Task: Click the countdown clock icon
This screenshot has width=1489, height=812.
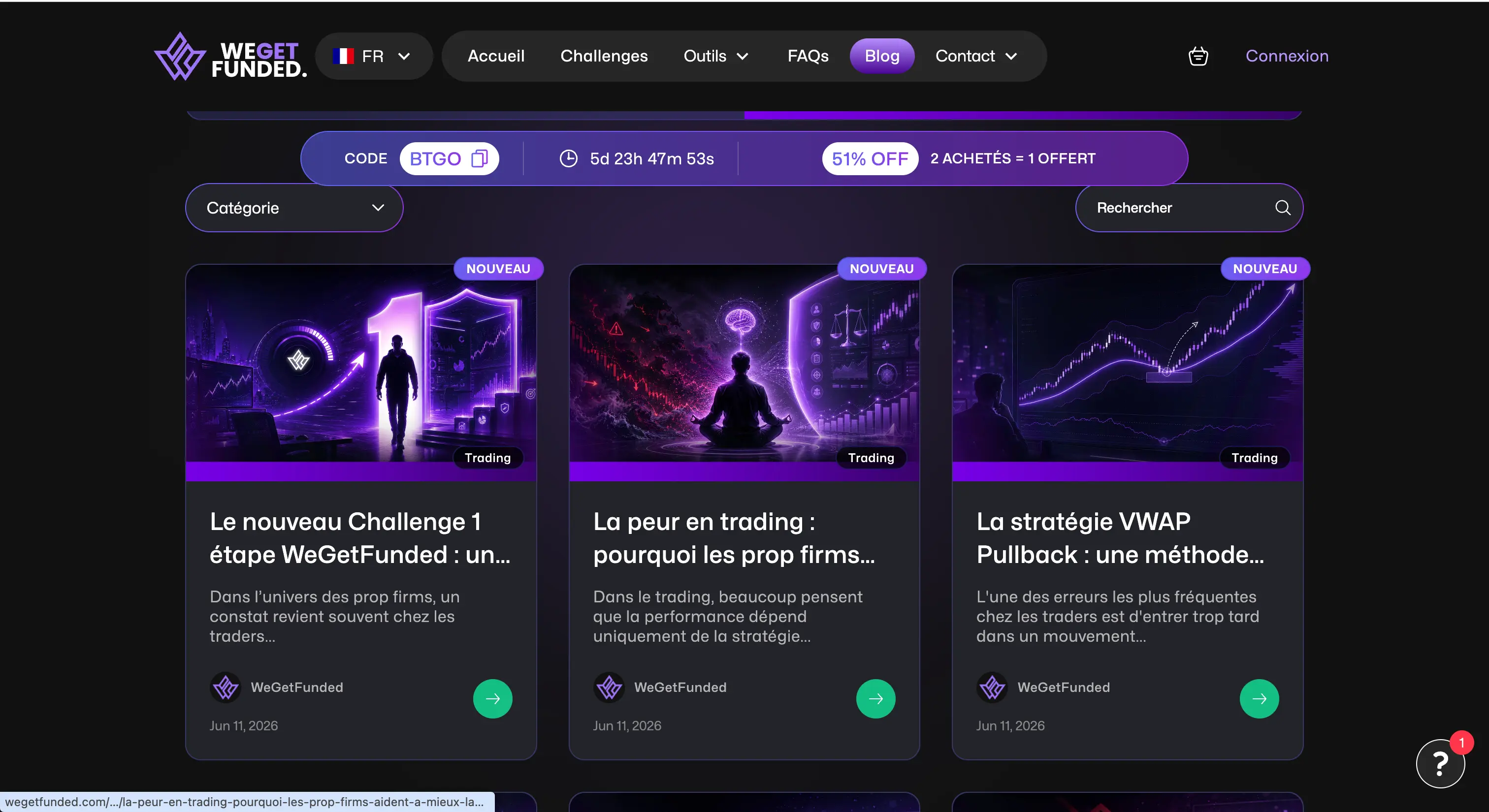Action: [x=569, y=158]
